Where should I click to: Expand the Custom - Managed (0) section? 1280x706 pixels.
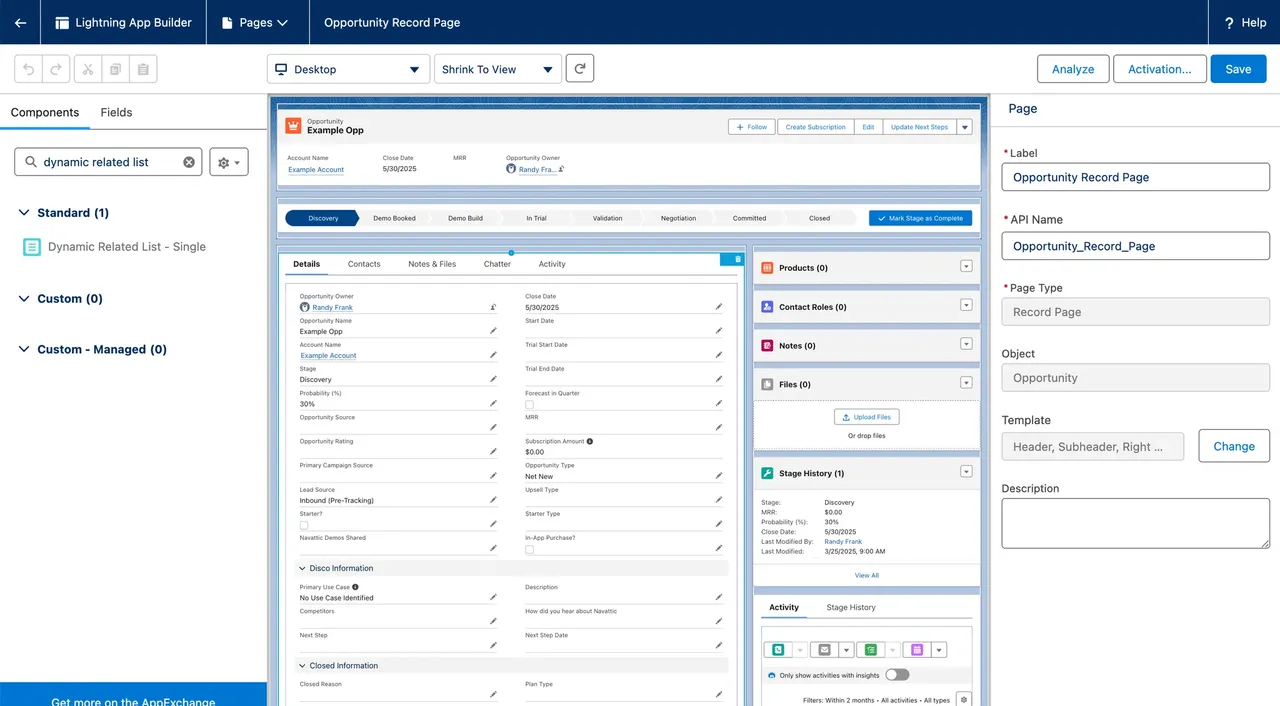pos(25,350)
